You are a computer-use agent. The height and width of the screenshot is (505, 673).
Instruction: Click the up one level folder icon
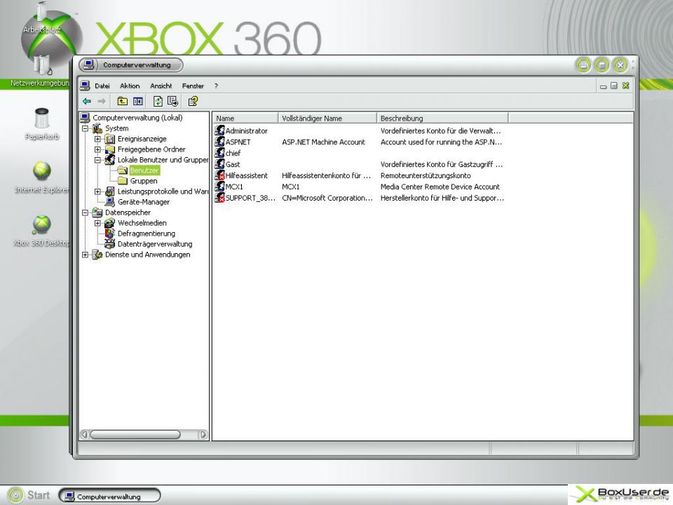(122, 101)
